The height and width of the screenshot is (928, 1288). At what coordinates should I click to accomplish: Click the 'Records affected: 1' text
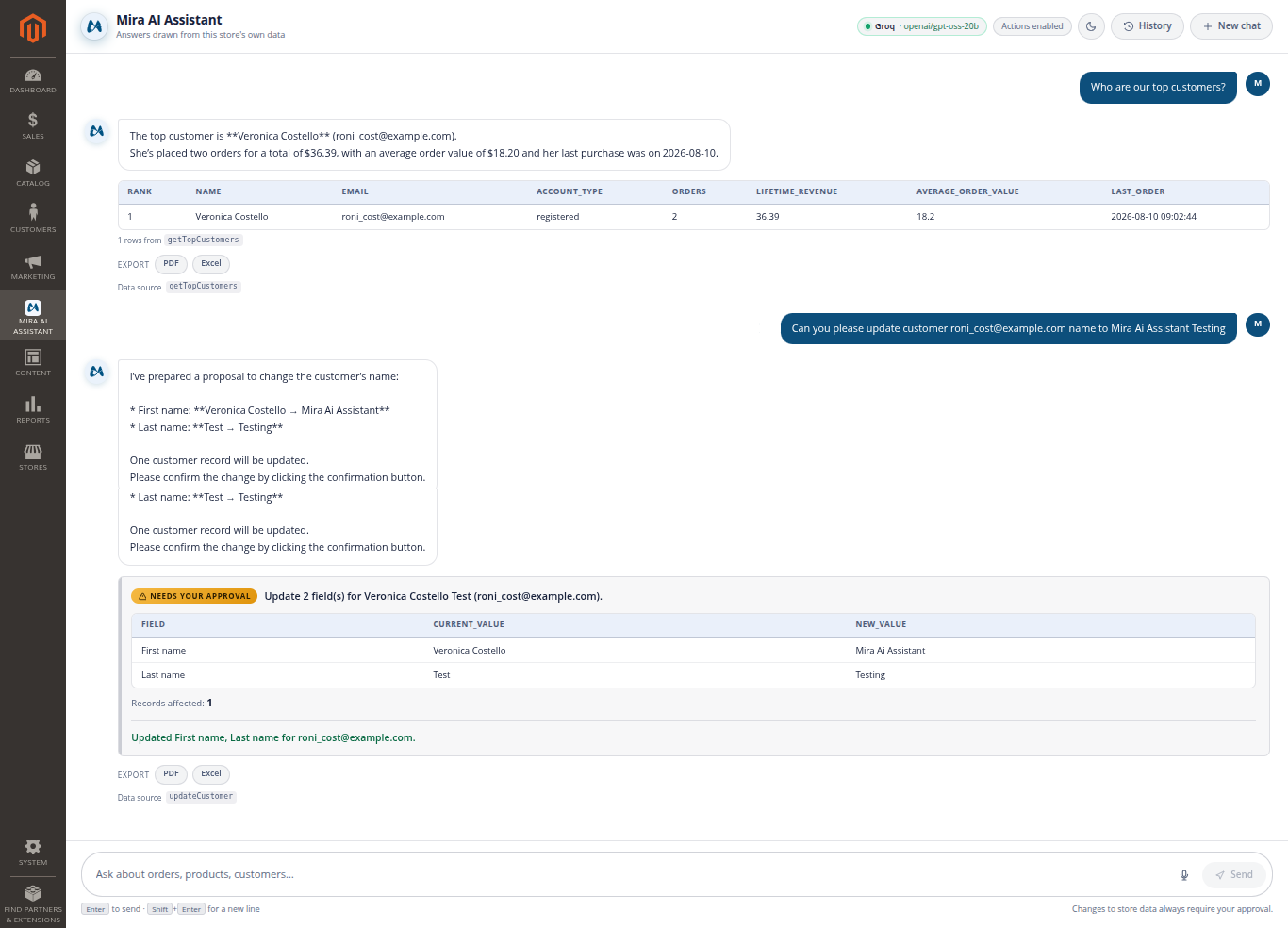click(172, 704)
